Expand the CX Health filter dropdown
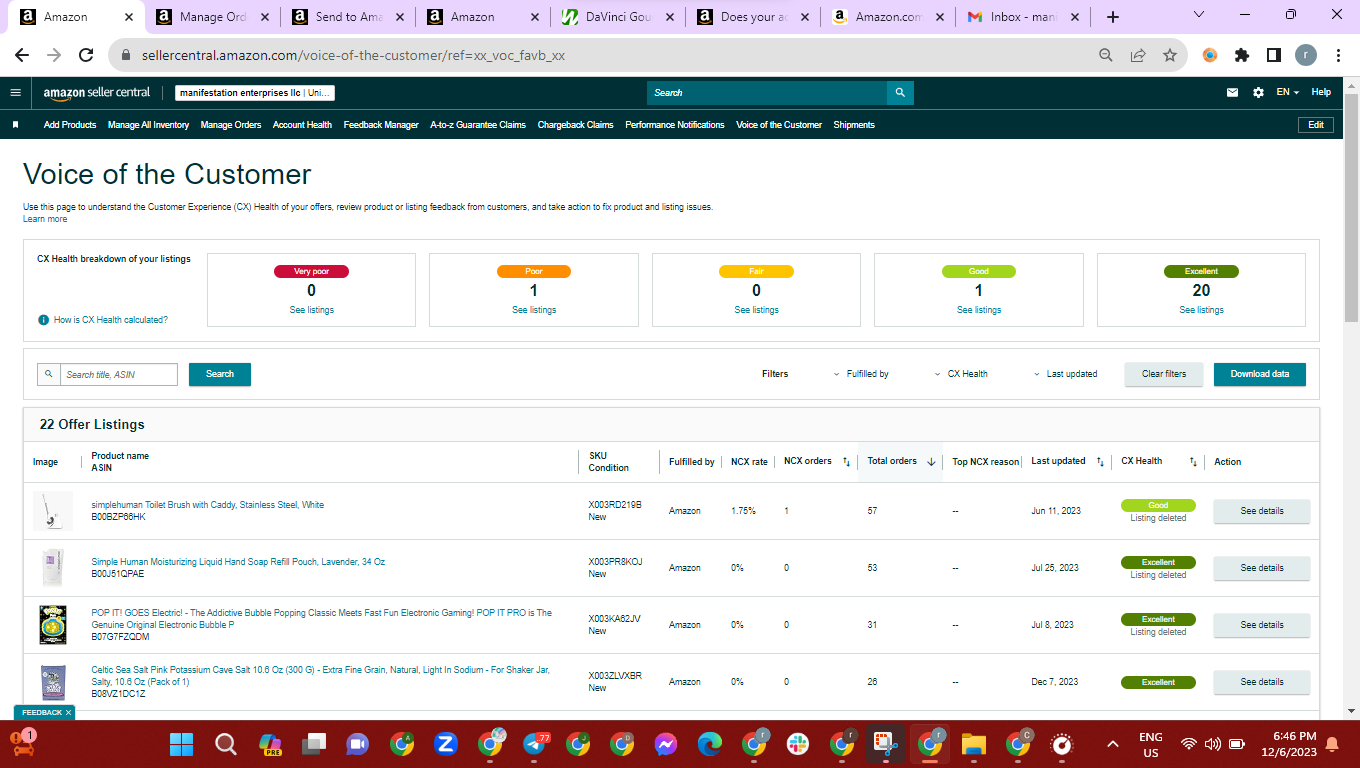 [960, 374]
